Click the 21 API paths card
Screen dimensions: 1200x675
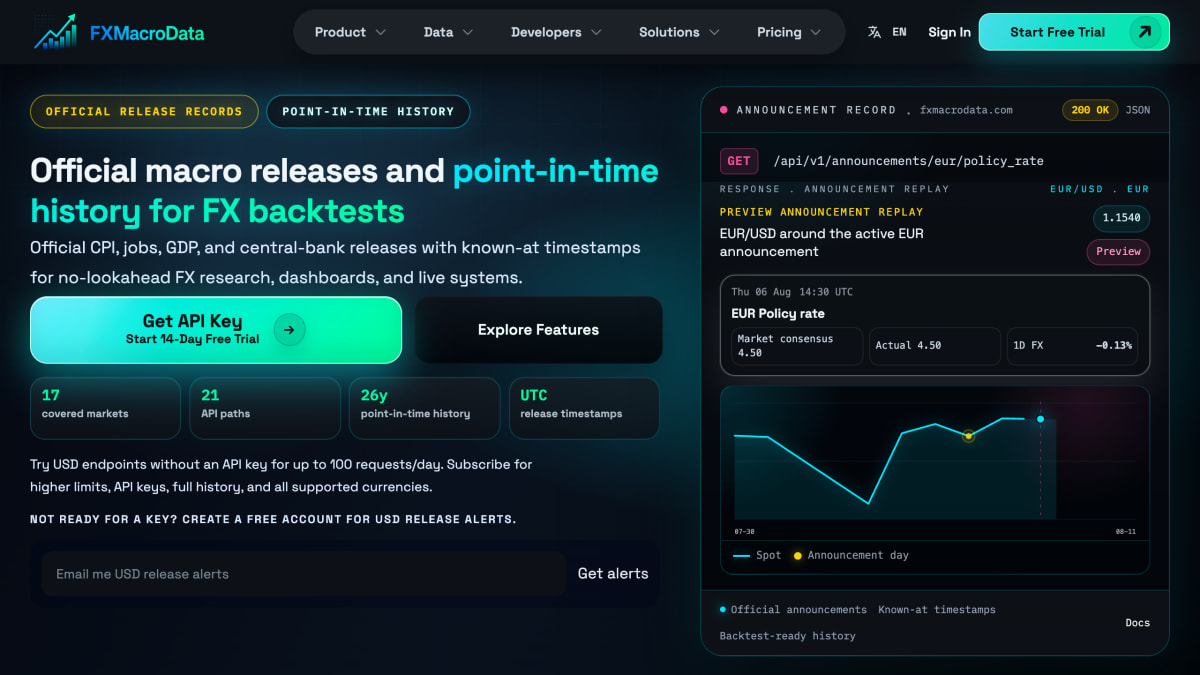[x=265, y=408]
